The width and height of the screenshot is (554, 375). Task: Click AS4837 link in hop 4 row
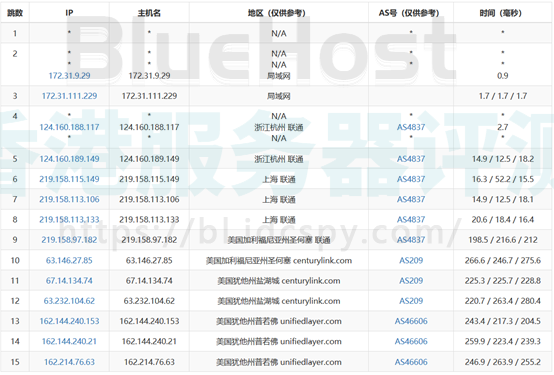411,127
